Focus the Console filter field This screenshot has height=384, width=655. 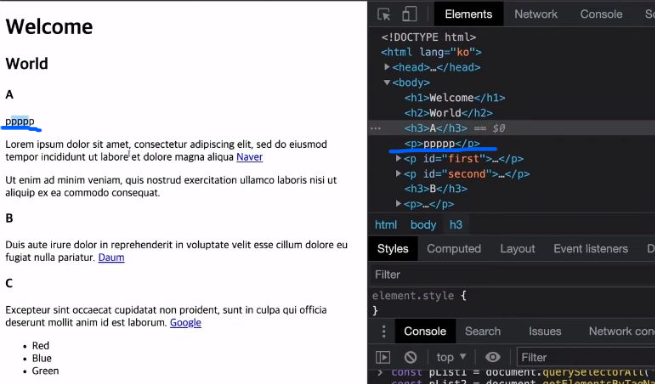coord(586,357)
